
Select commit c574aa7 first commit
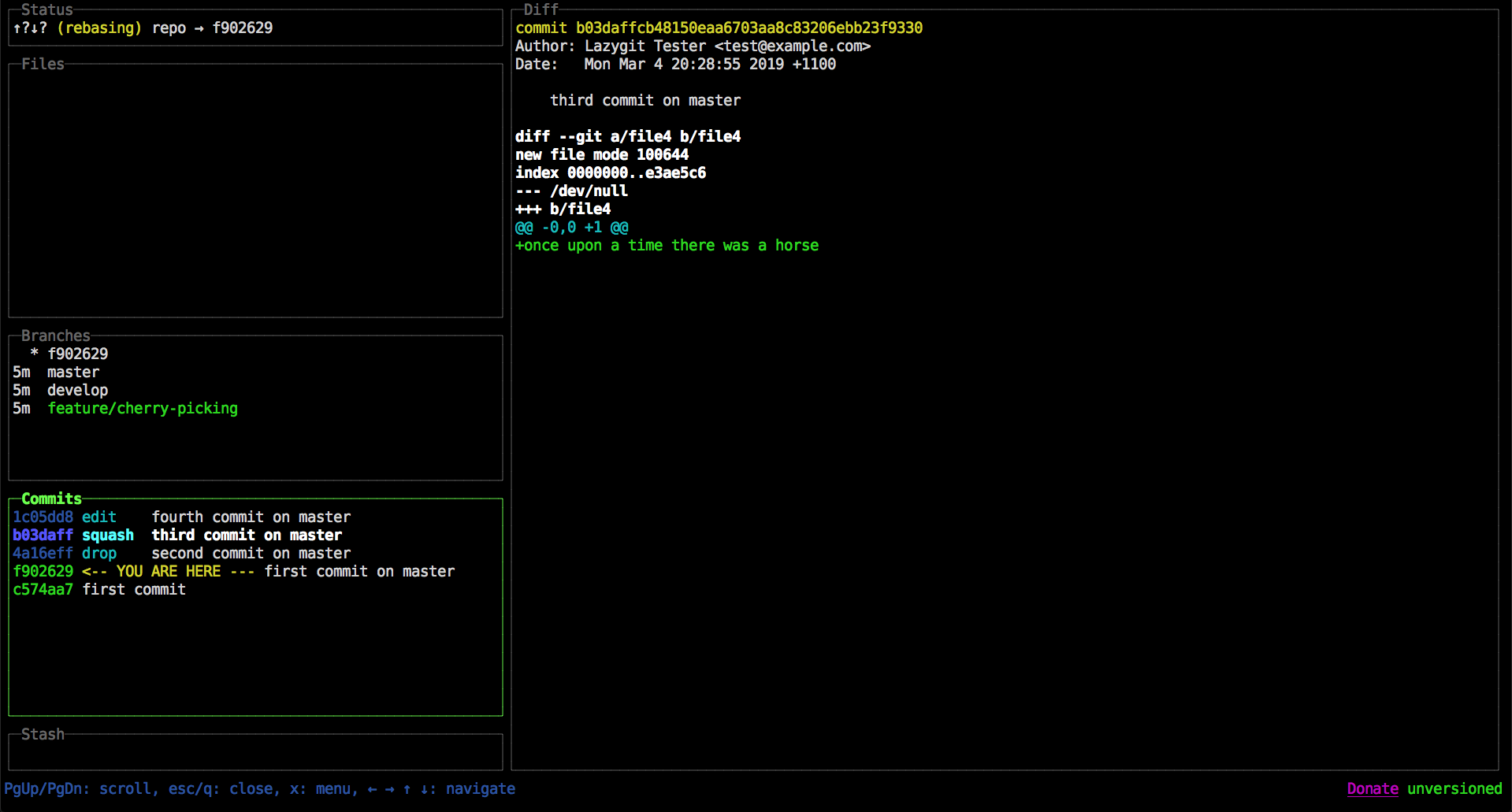point(255,589)
